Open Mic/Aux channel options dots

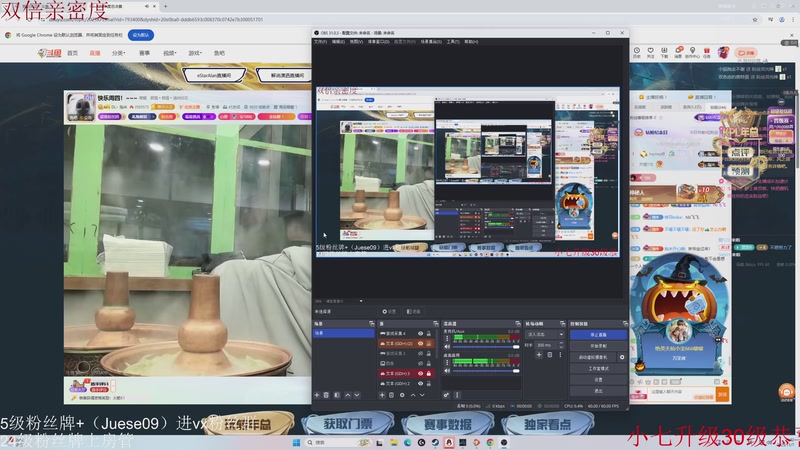[447, 338]
